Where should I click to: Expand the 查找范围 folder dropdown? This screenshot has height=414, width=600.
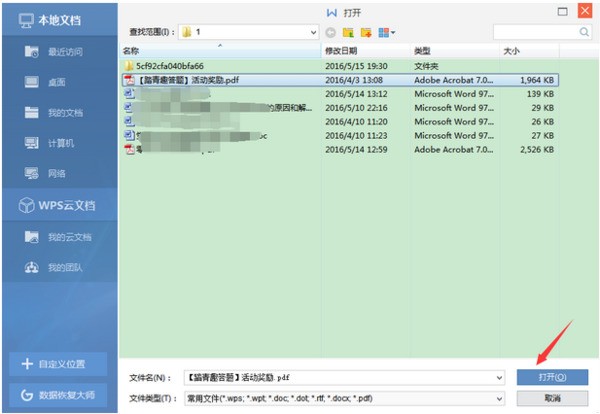[312, 33]
